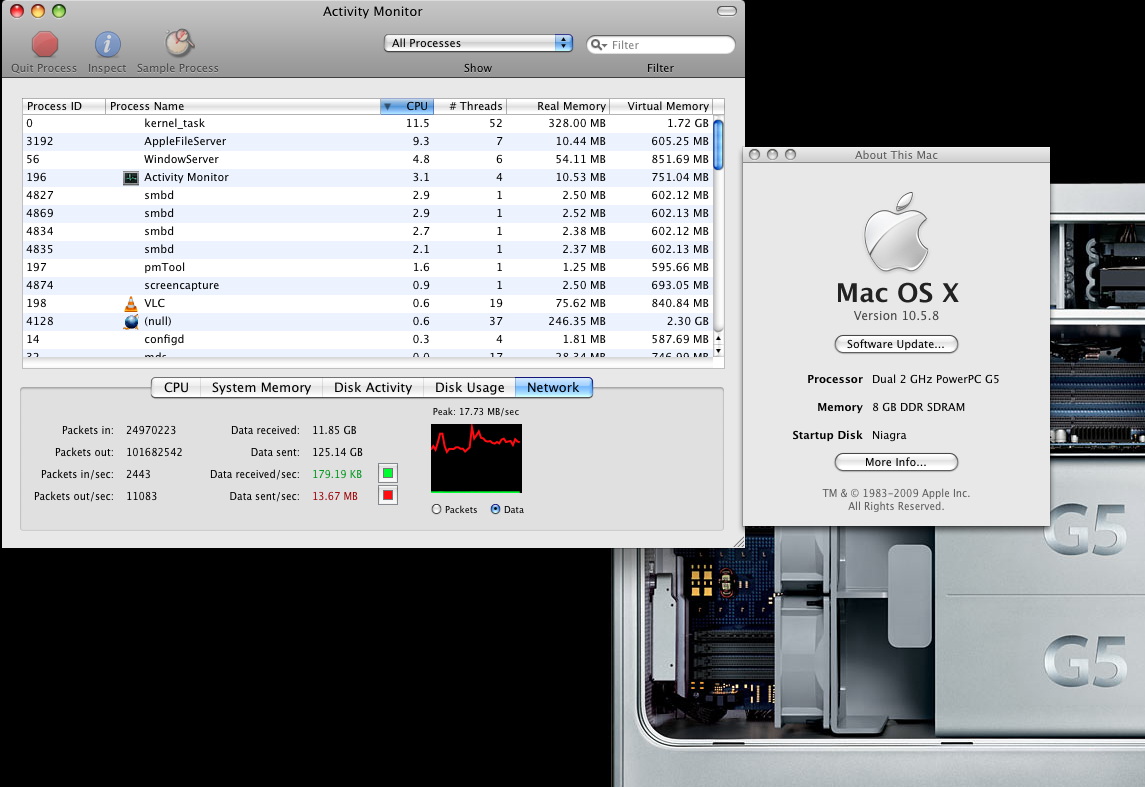Click the Sample Process icon
The width and height of the screenshot is (1145, 787).
[x=178, y=43]
